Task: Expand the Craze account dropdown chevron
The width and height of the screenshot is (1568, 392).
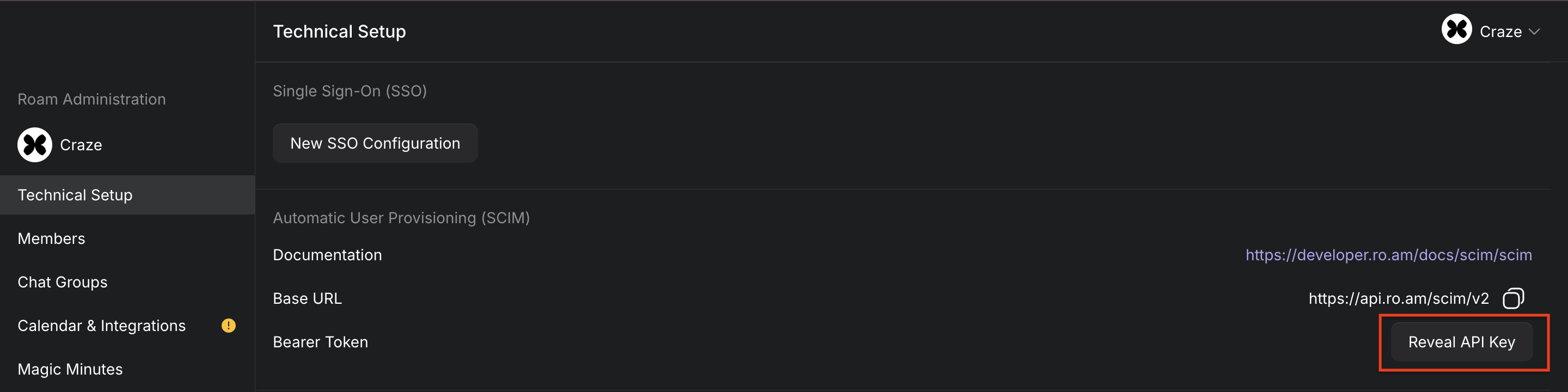Action: click(1535, 32)
